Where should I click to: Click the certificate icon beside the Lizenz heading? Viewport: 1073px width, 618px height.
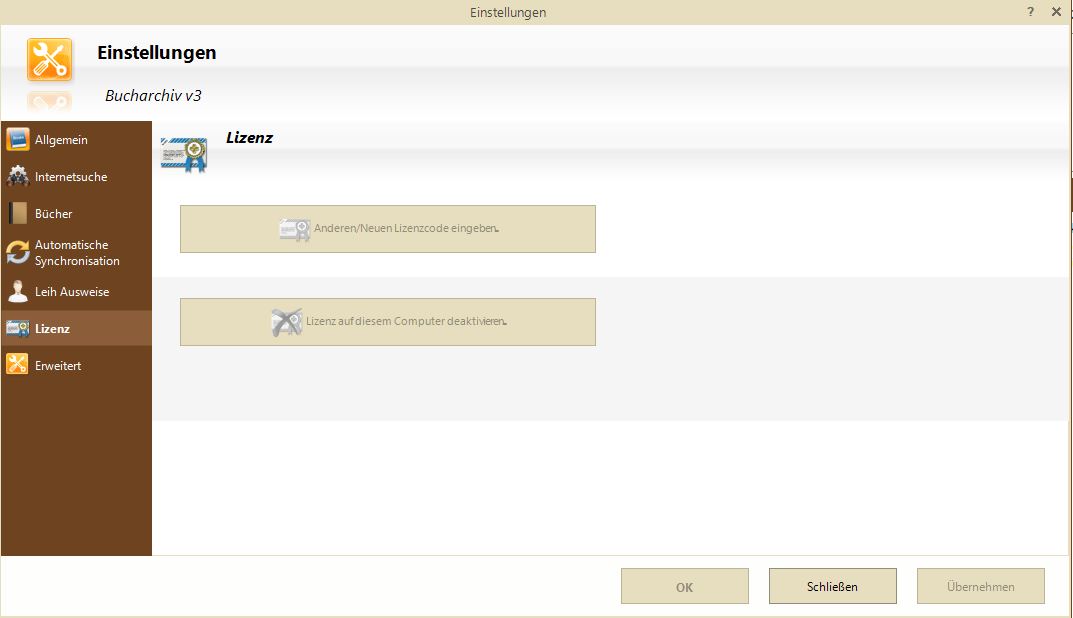pyautogui.click(x=184, y=154)
